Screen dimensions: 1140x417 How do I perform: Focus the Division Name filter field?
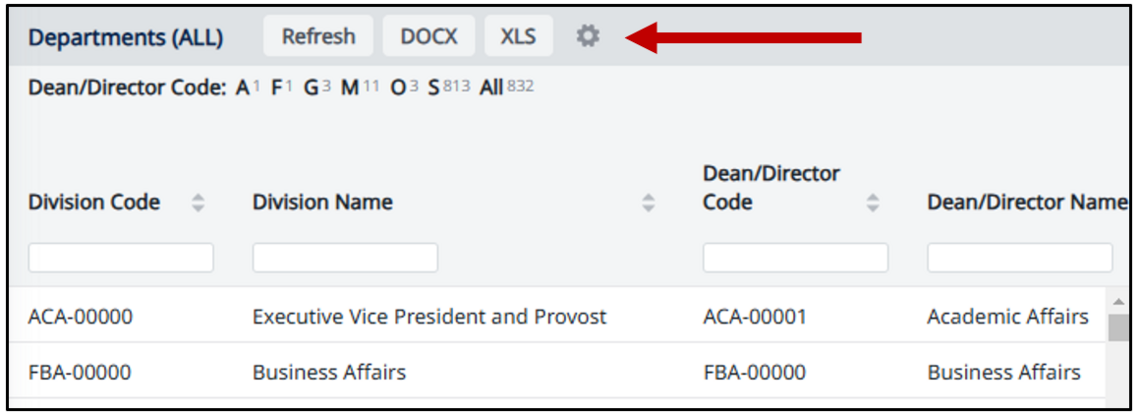345,258
